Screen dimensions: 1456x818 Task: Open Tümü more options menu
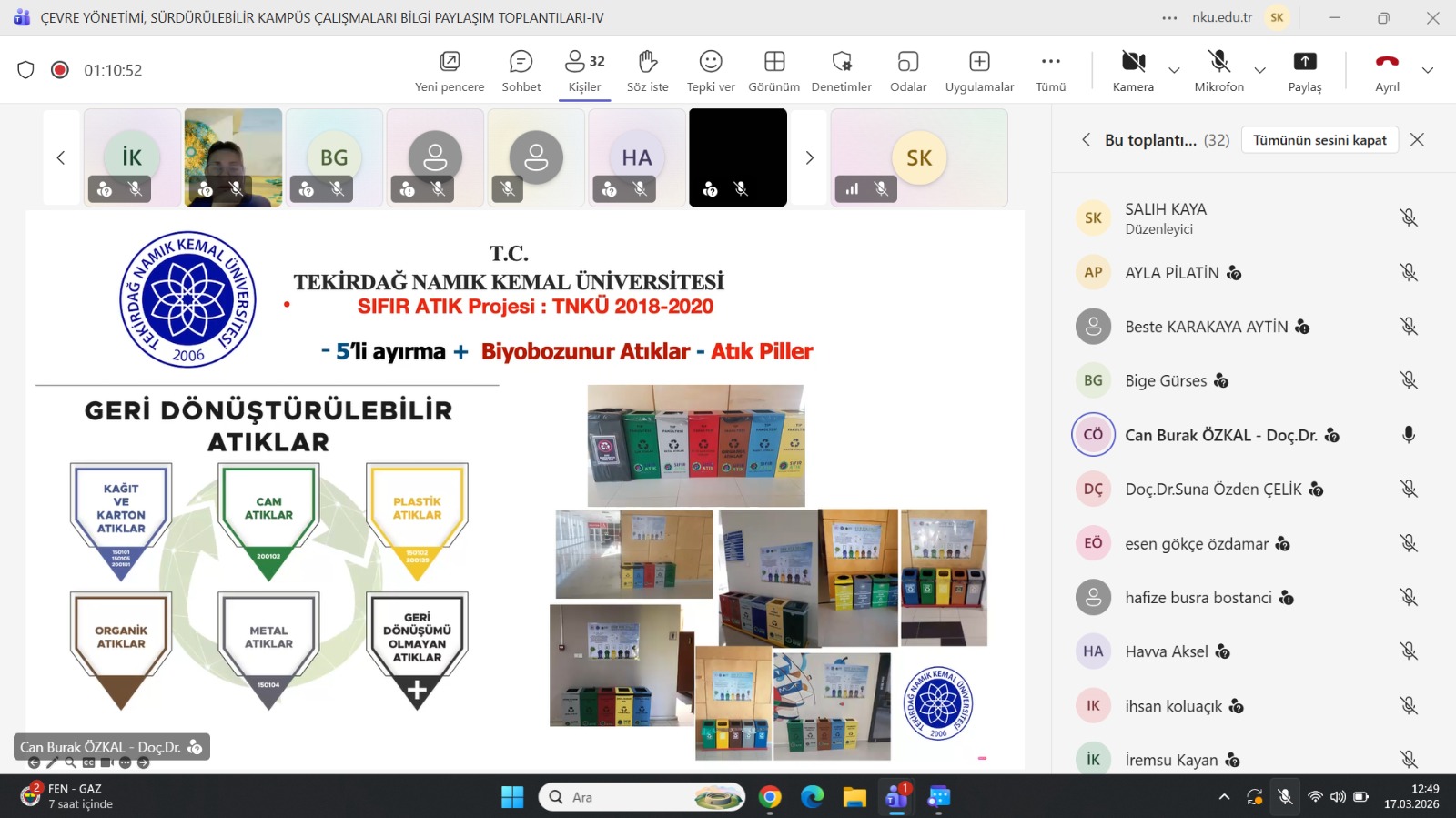click(1051, 71)
